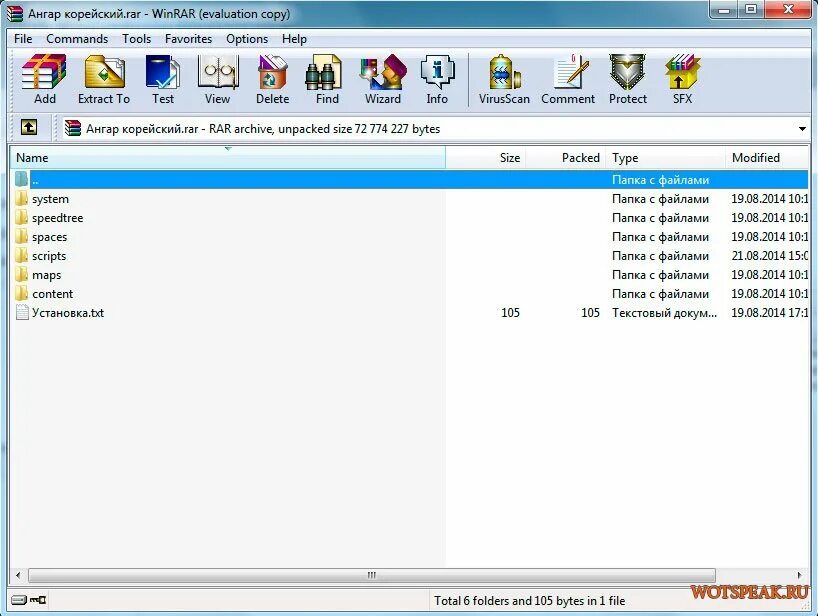Image resolution: width=818 pixels, height=616 pixels.
Task: Select the Установка.txt file icon
Action: 22,312
